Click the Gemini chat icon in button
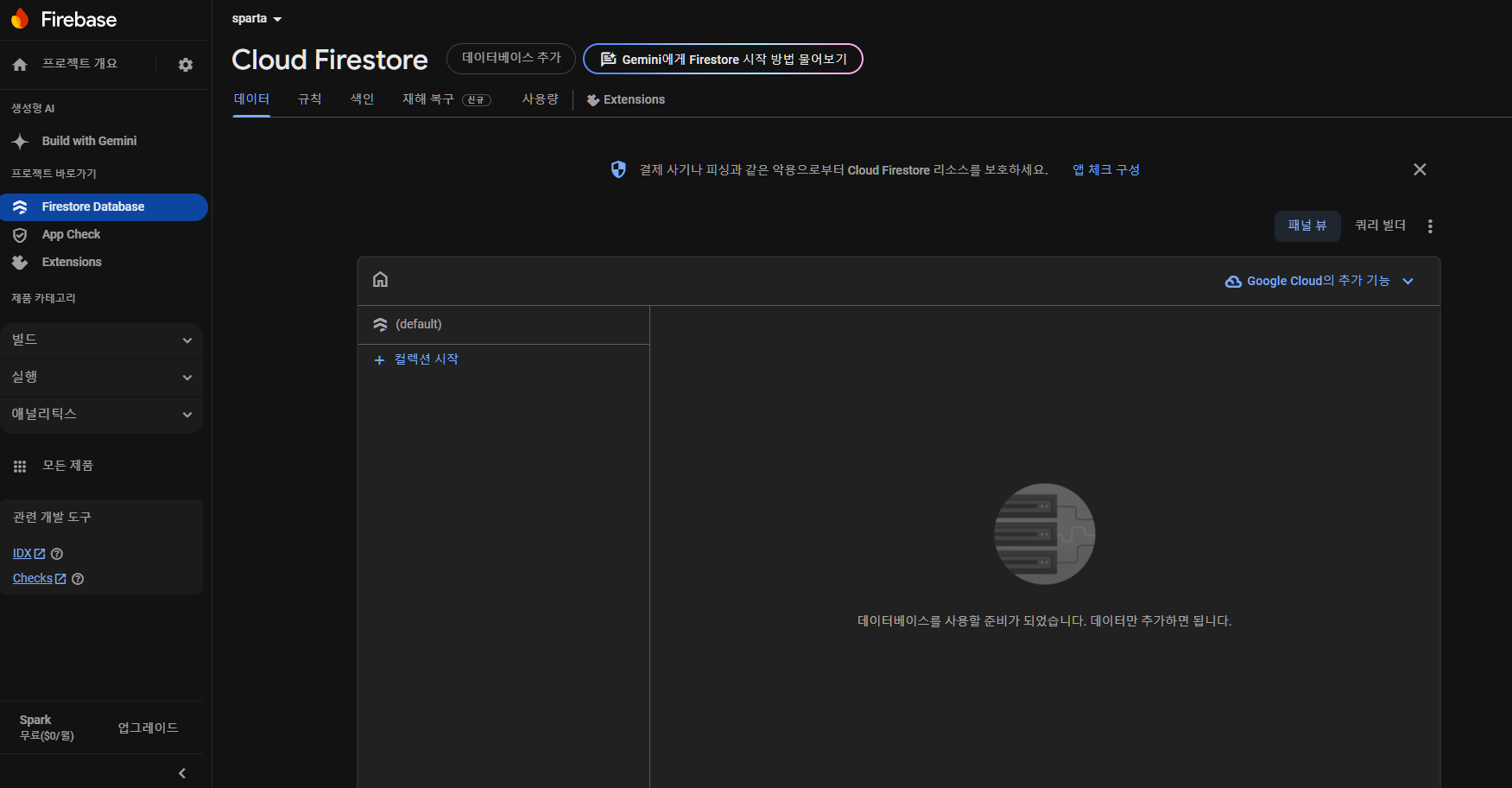The image size is (1512, 788). point(609,59)
